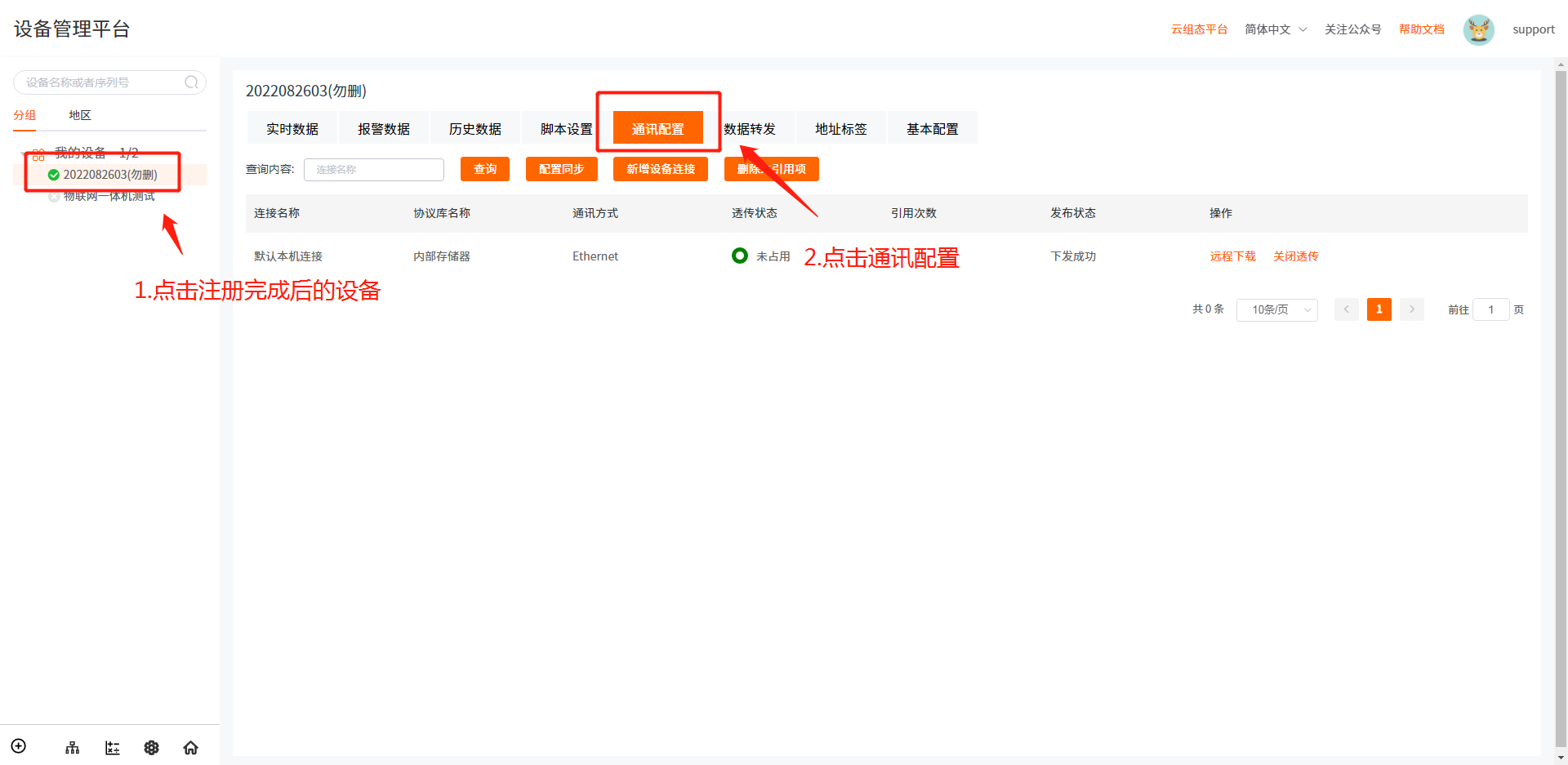The height and width of the screenshot is (765, 1568).
Task: Click the 下发成功 status cell
Action: click(1073, 256)
